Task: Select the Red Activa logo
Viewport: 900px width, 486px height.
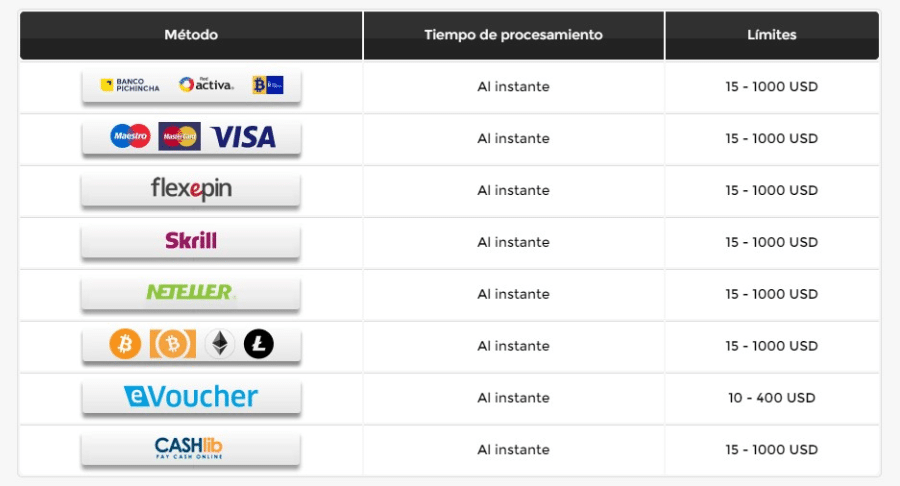Action: (x=206, y=85)
